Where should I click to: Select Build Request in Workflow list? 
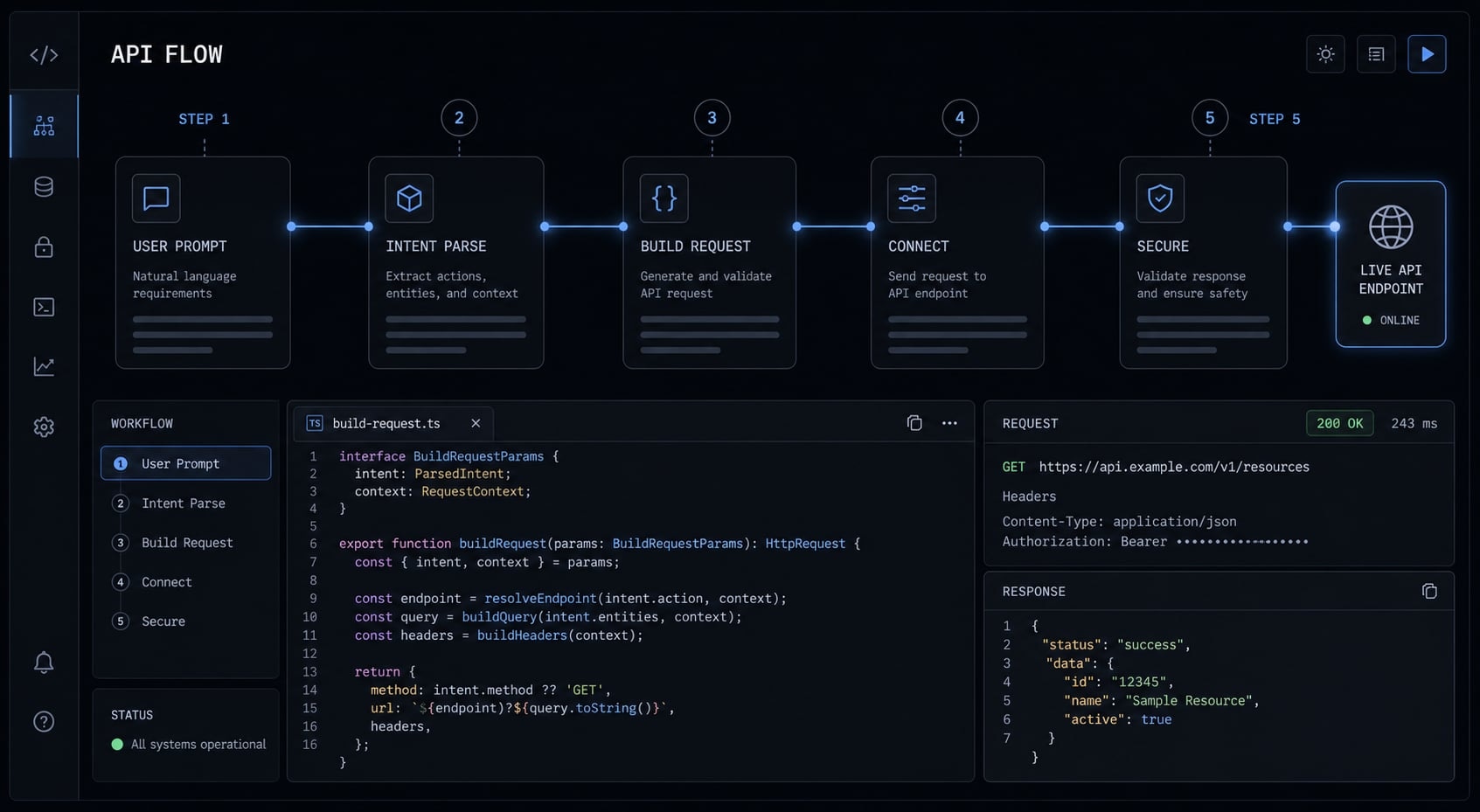[186, 543]
